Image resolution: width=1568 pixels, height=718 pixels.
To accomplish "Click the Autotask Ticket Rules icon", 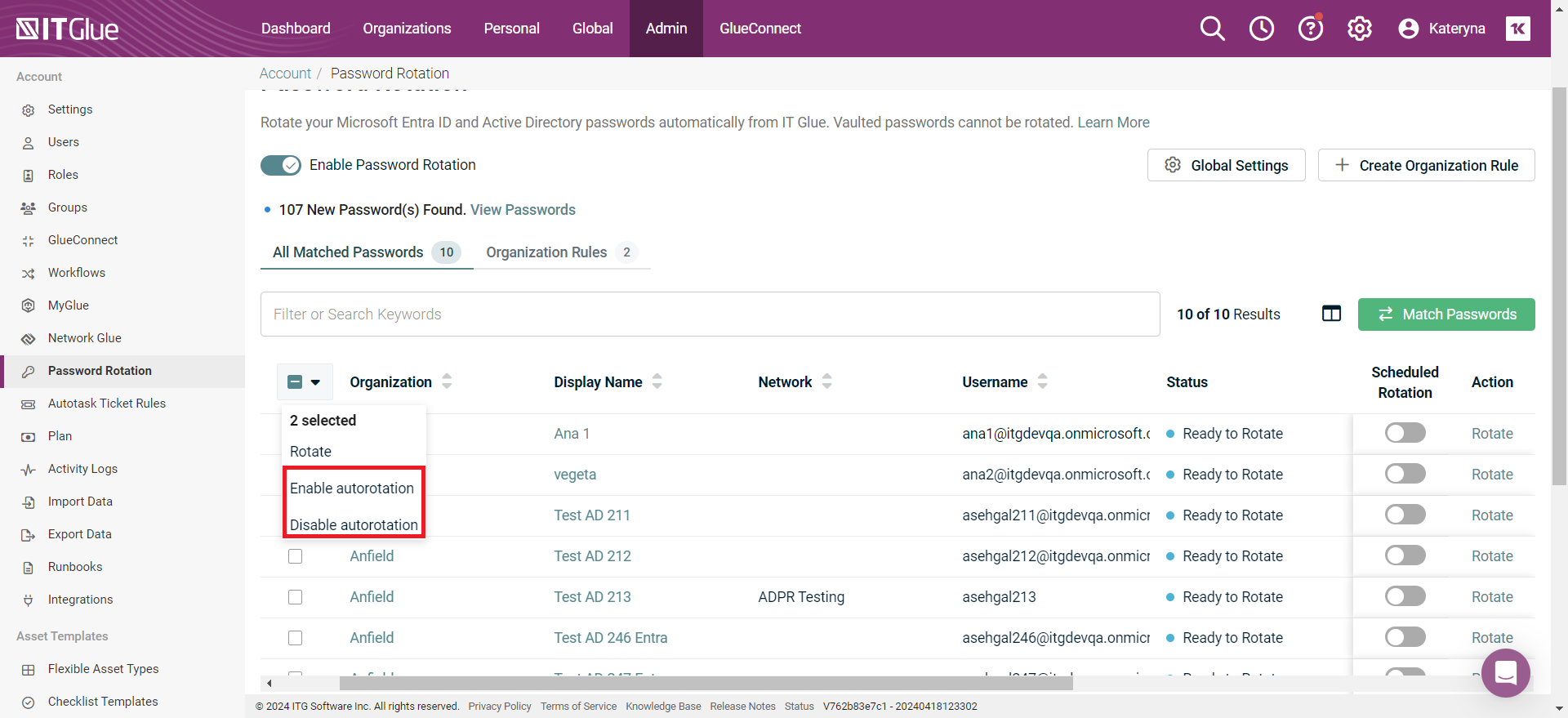I will click(29, 404).
